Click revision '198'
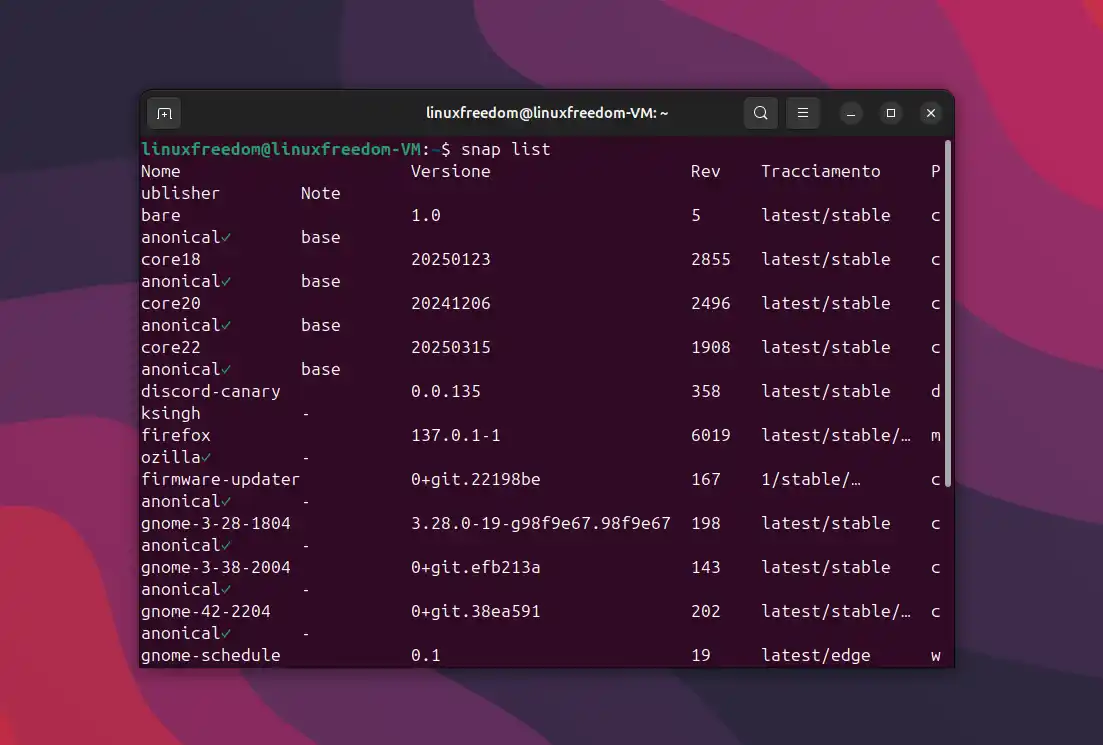This screenshot has height=745, width=1103. [706, 523]
